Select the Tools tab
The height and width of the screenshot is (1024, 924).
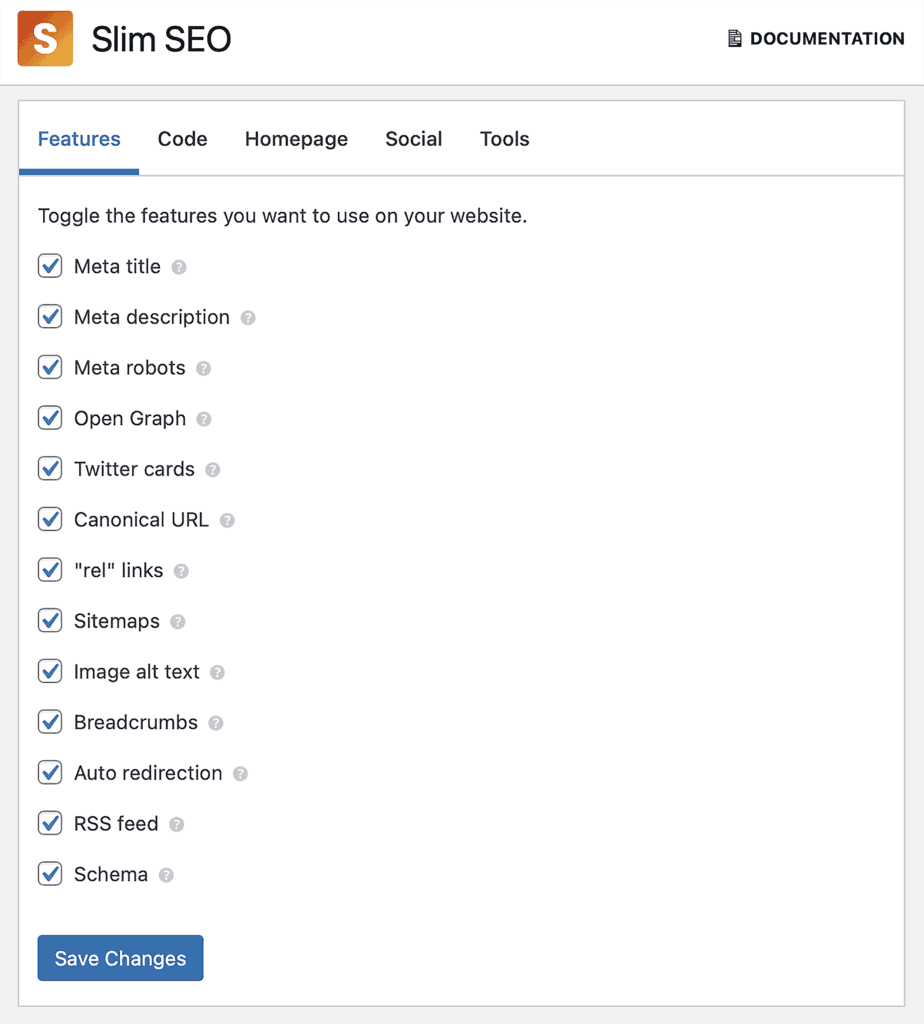tap(504, 139)
